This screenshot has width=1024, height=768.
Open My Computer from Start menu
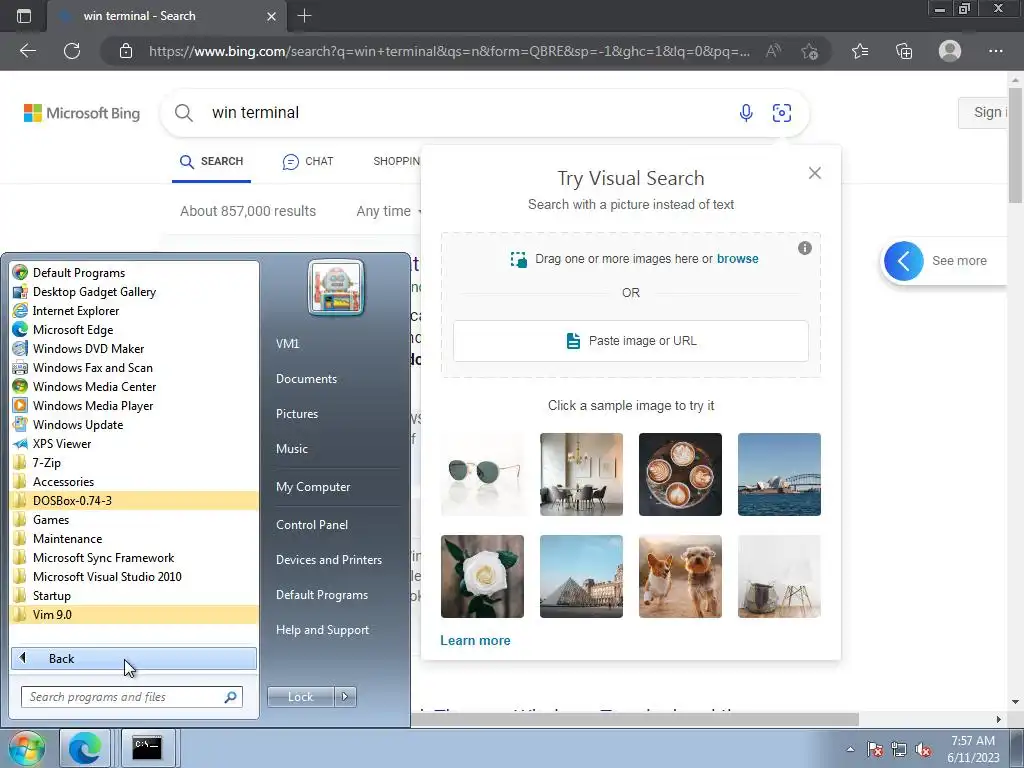pos(313,487)
